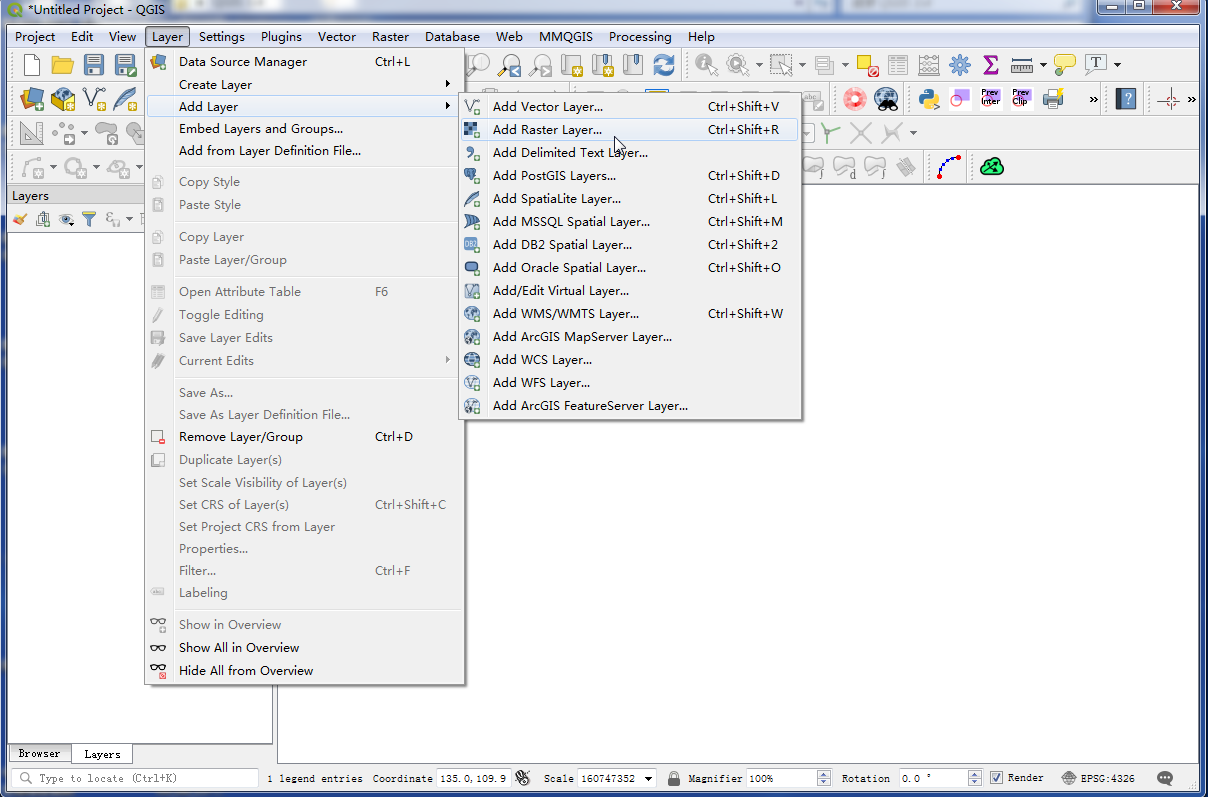Open the Layer Styling brush icon
Screen dimensions: 1208x797
click(20, 219)
